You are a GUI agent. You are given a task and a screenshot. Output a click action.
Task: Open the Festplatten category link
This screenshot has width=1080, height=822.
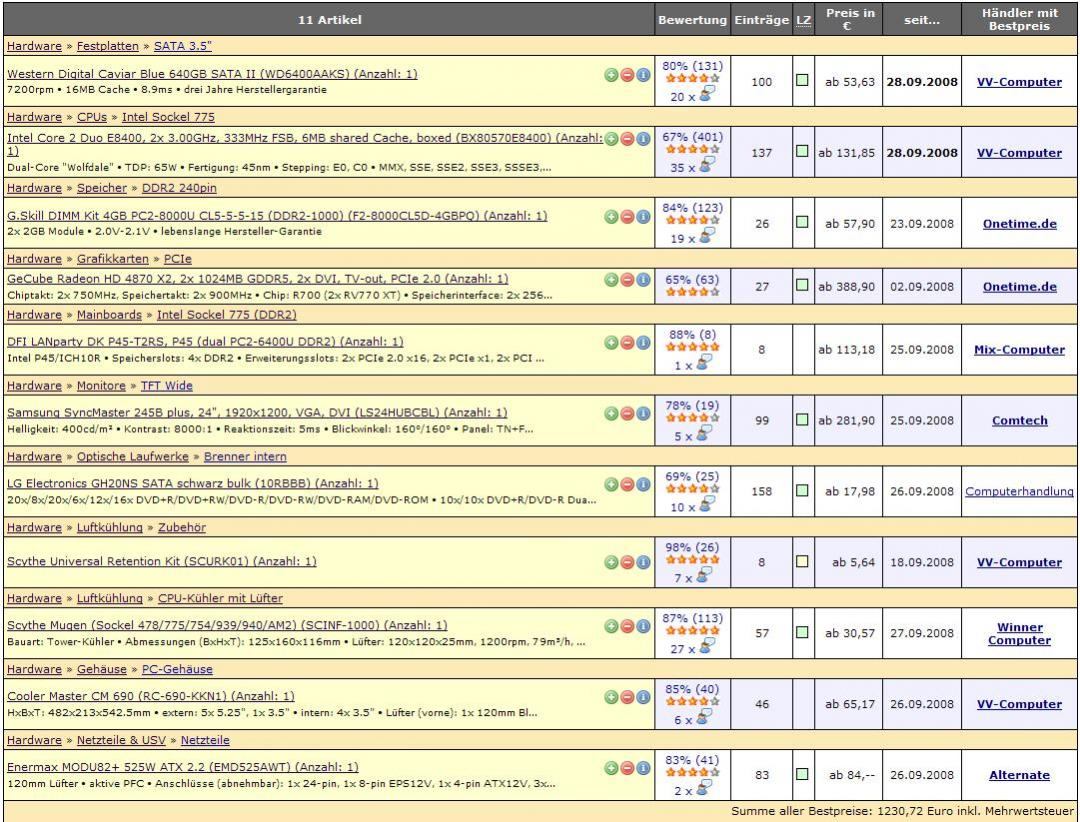click(107, 46)
